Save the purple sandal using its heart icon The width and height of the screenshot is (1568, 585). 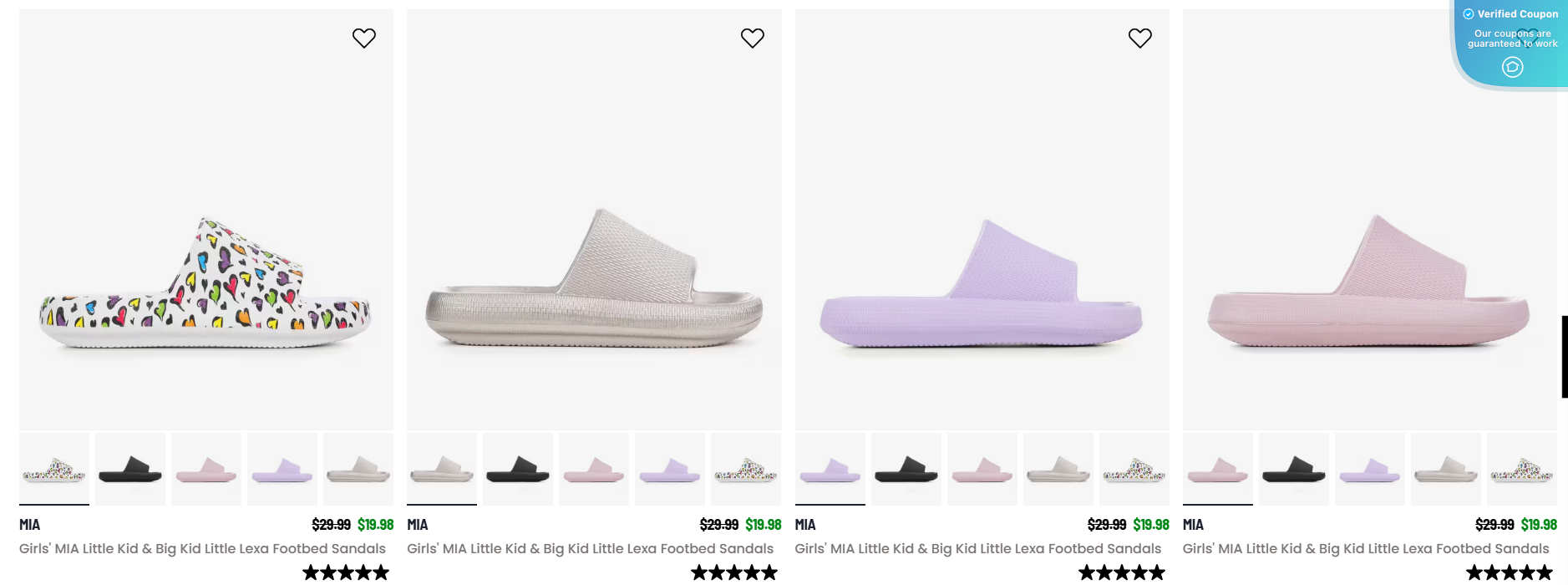pos(1140,38)
